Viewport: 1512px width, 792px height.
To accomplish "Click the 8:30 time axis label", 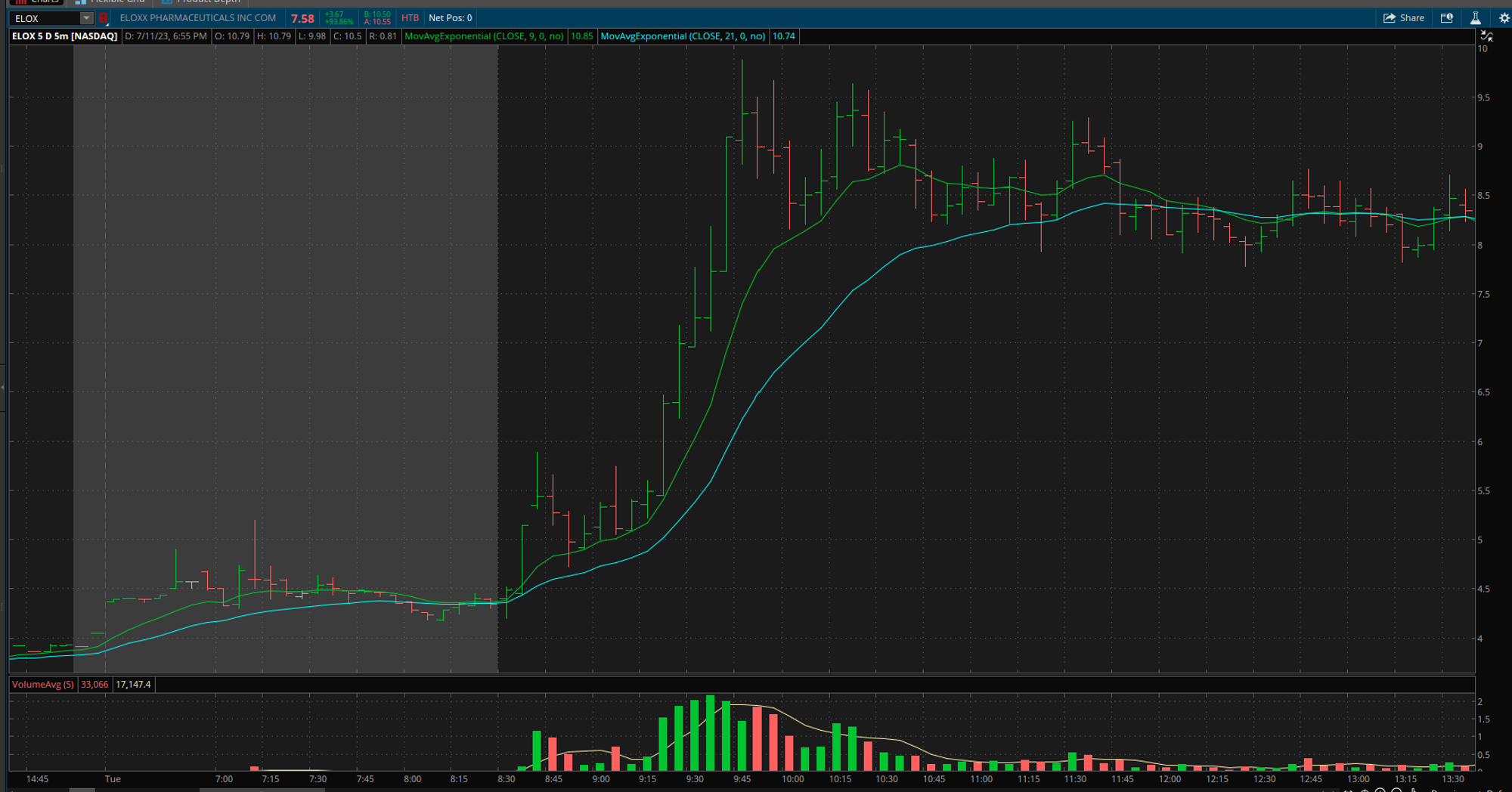I will click(x=506, y=779).
